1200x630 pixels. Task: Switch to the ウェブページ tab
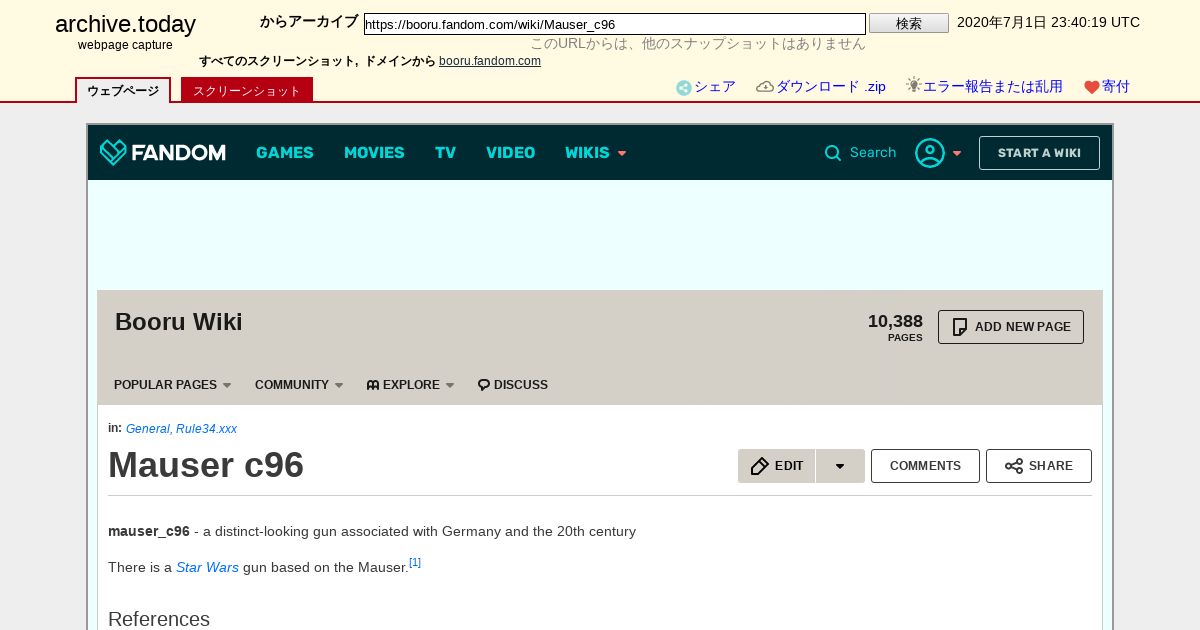click(123, 90)
